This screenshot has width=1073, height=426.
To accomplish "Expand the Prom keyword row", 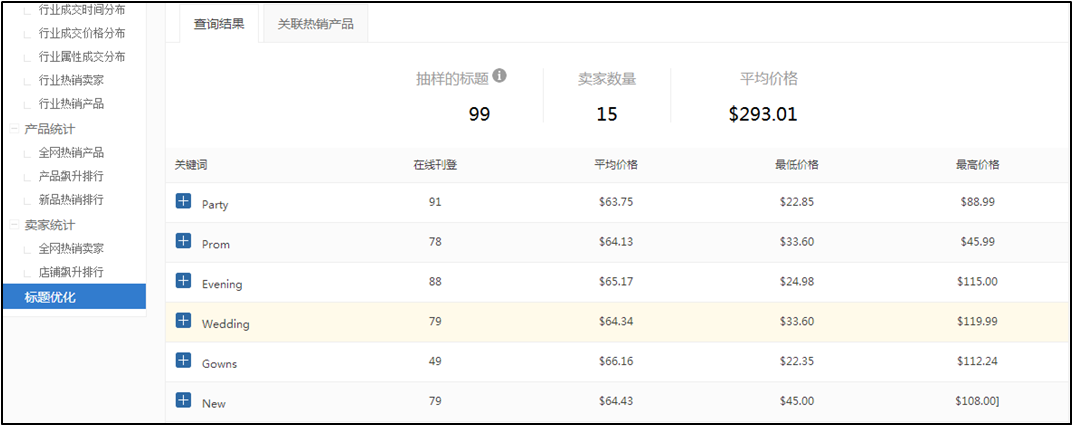I will [x=183, y=241].
